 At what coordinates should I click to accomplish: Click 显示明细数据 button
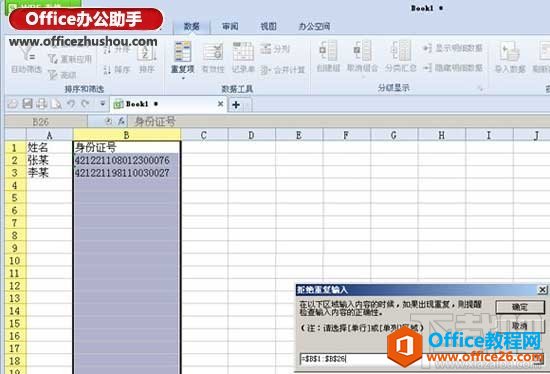tap(453, 48)
